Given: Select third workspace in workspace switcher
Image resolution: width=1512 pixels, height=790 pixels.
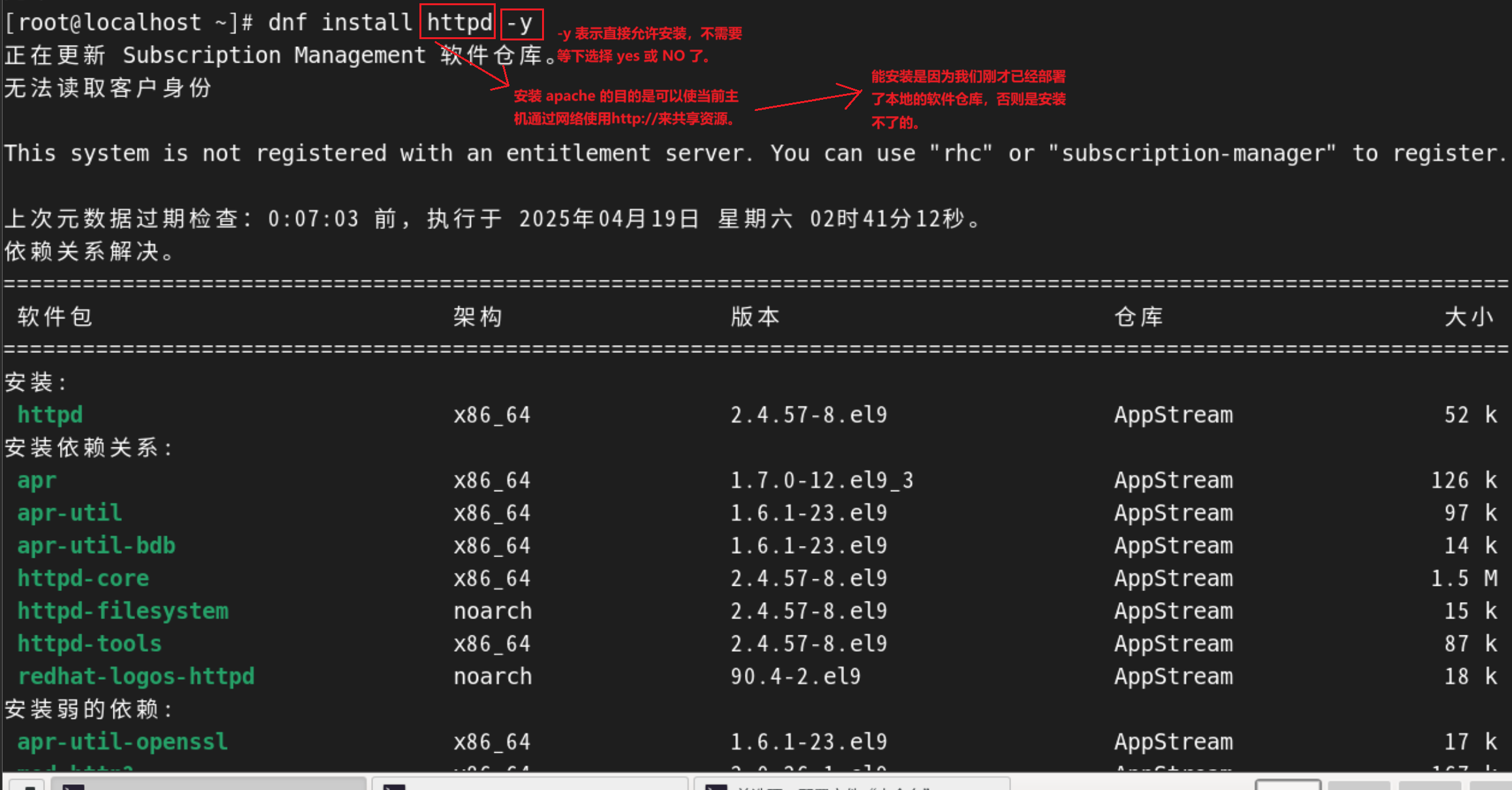Looking at the screenshot, I should point(1430,785).
